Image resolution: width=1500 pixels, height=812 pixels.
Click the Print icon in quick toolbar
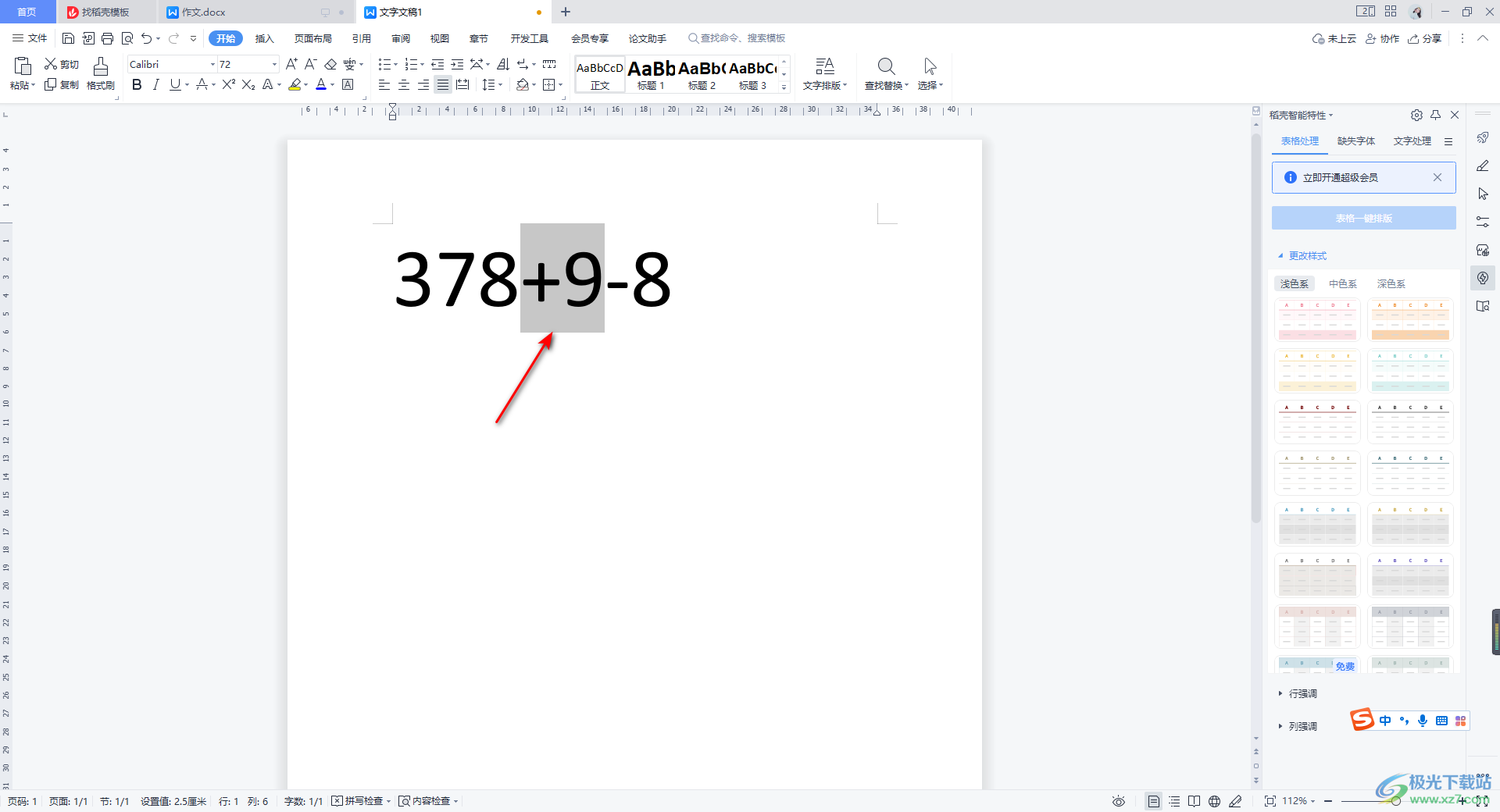pos(108,38)
